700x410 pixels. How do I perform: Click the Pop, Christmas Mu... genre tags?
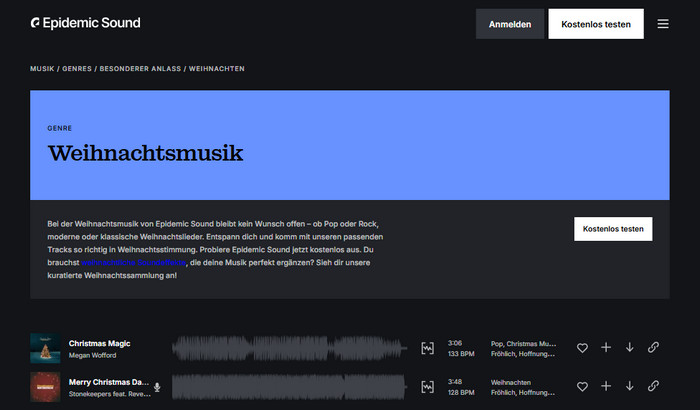pyautogui.click(x=524, y=343)
